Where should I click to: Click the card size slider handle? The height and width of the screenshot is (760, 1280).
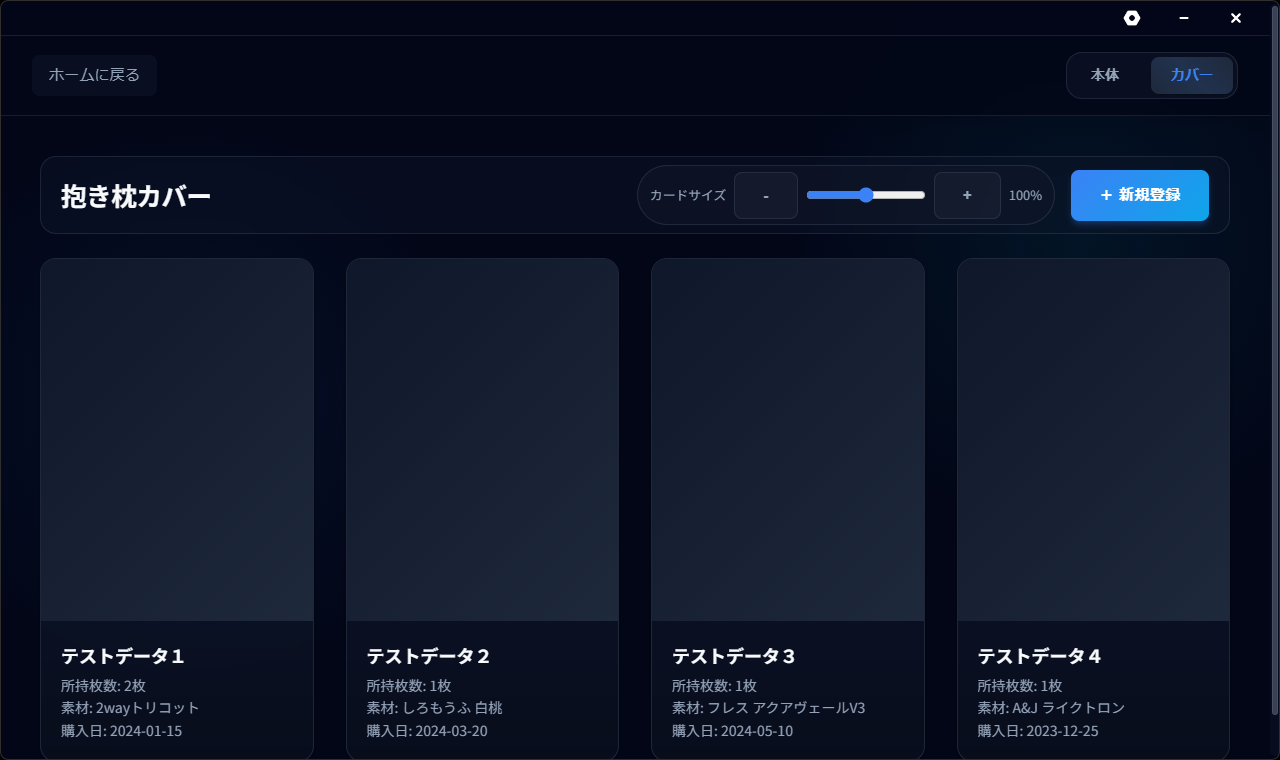click(866, 195)
